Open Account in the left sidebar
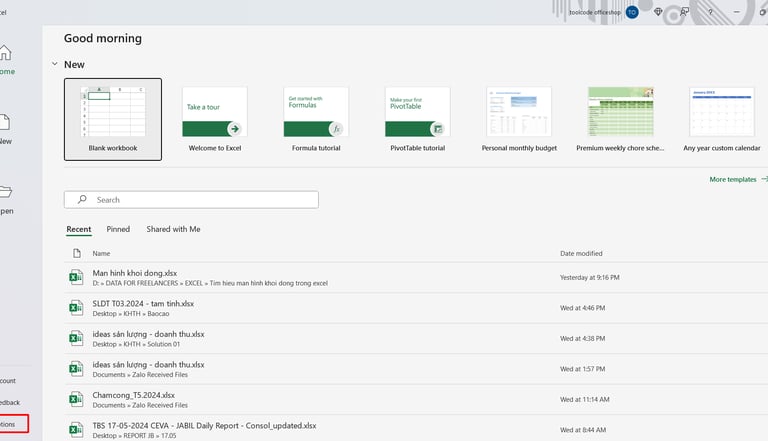The width and height of the screenshot is (768, 441). [8, 381]
